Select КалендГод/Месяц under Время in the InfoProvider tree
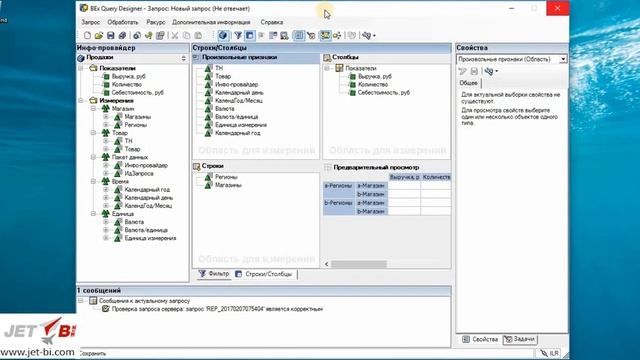Screen dimensions: 640x360 148,206
